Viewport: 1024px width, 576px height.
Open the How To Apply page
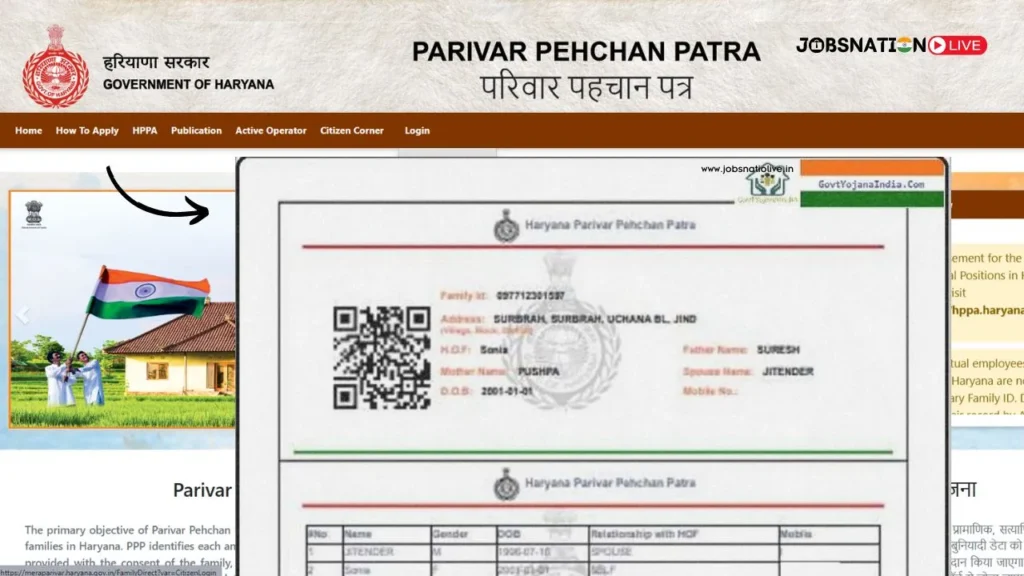pos(87,131)
